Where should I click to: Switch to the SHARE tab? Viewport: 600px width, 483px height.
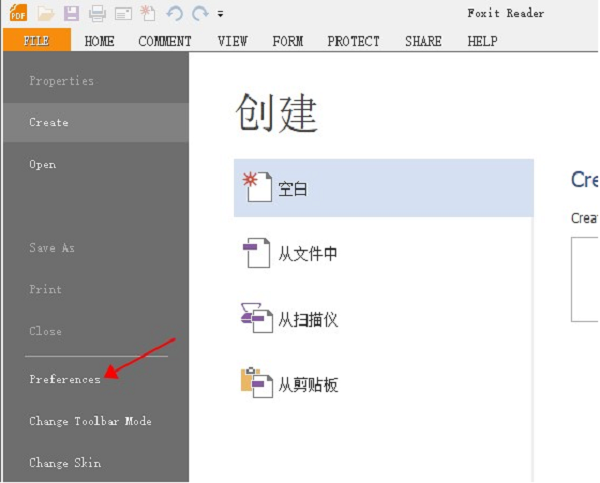[x=423, y=41]
